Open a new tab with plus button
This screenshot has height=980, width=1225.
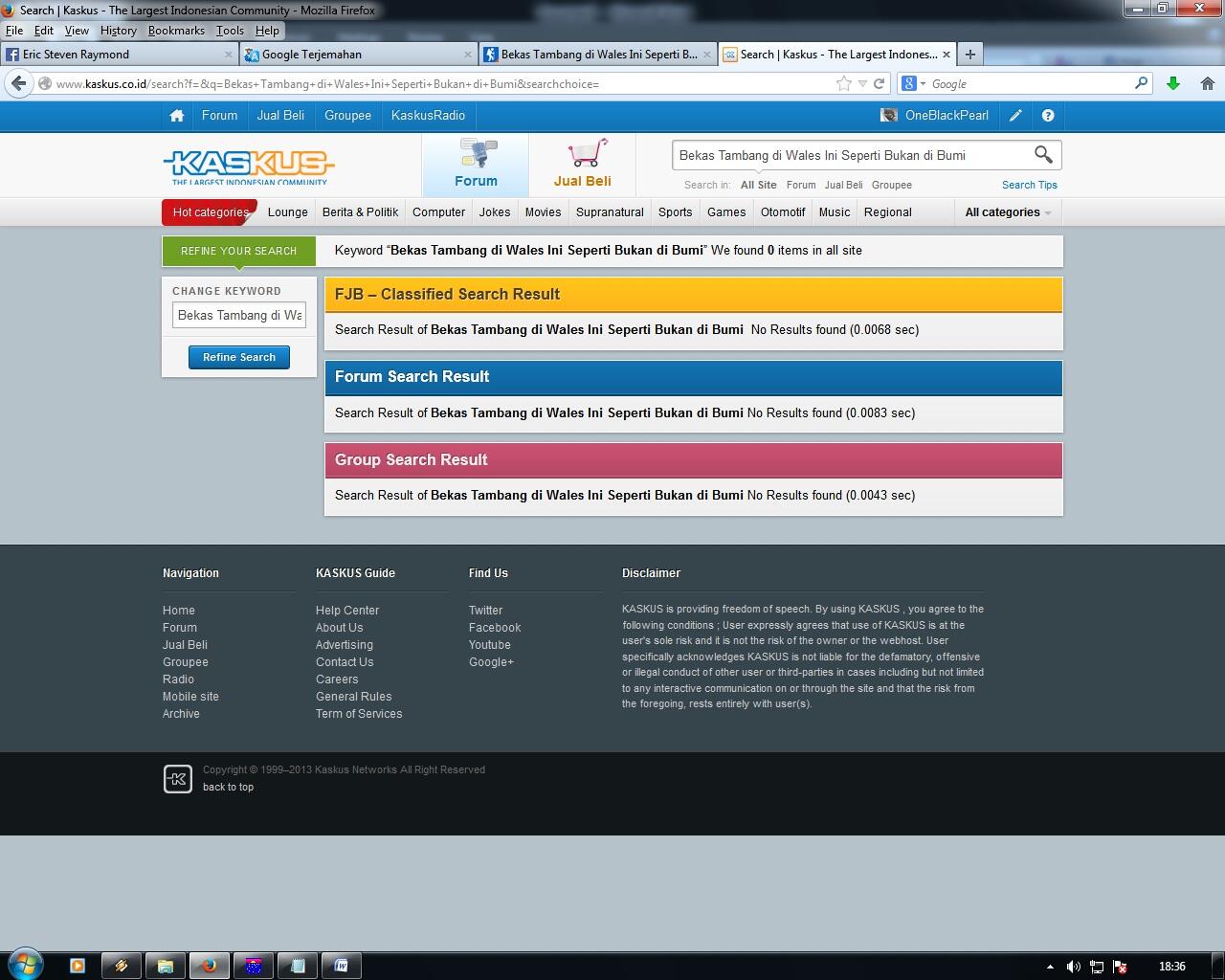pyautogui.click(x=969, y=55)
